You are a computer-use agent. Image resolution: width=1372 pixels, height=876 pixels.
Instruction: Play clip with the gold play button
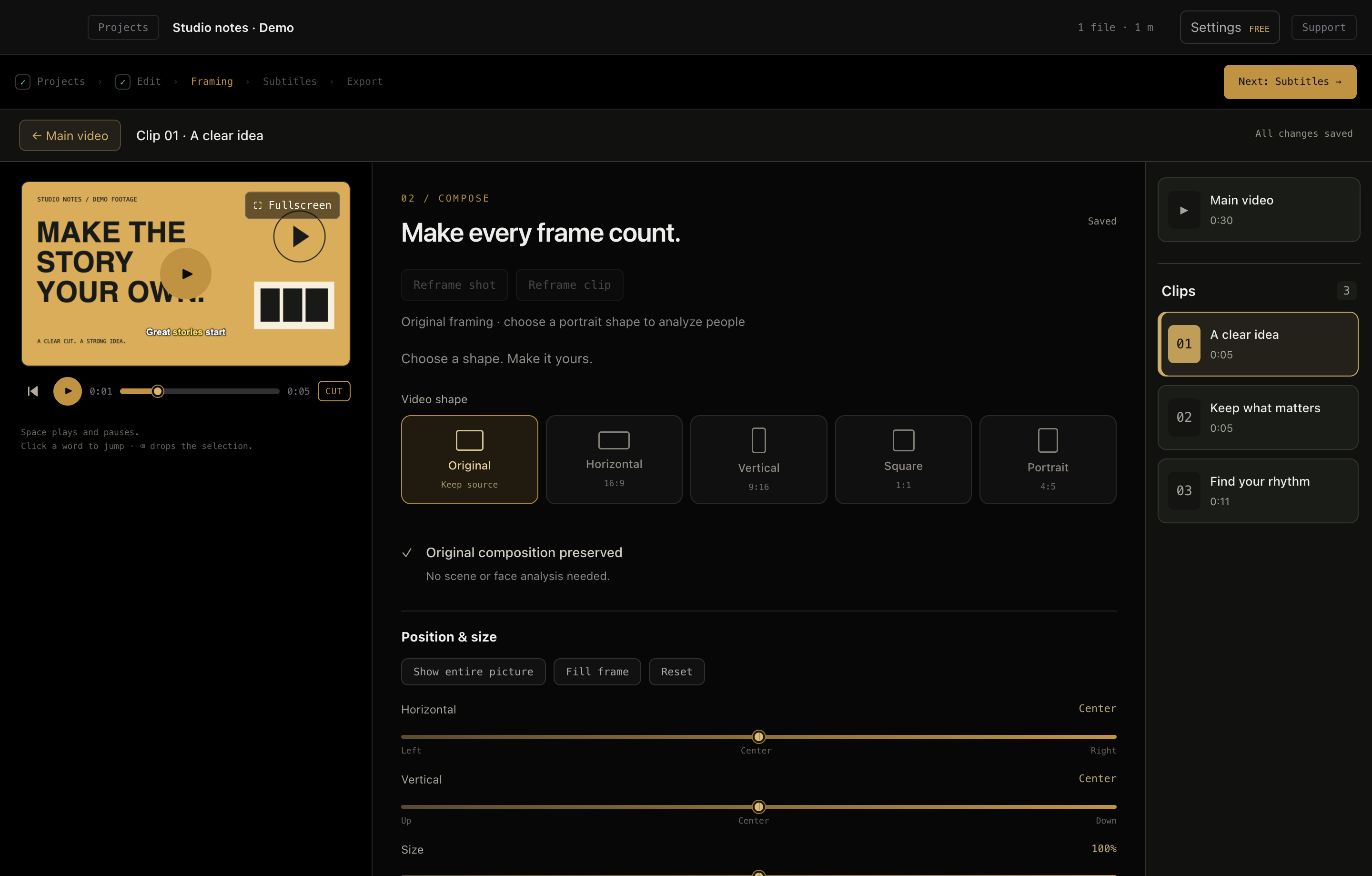(67, 391)
